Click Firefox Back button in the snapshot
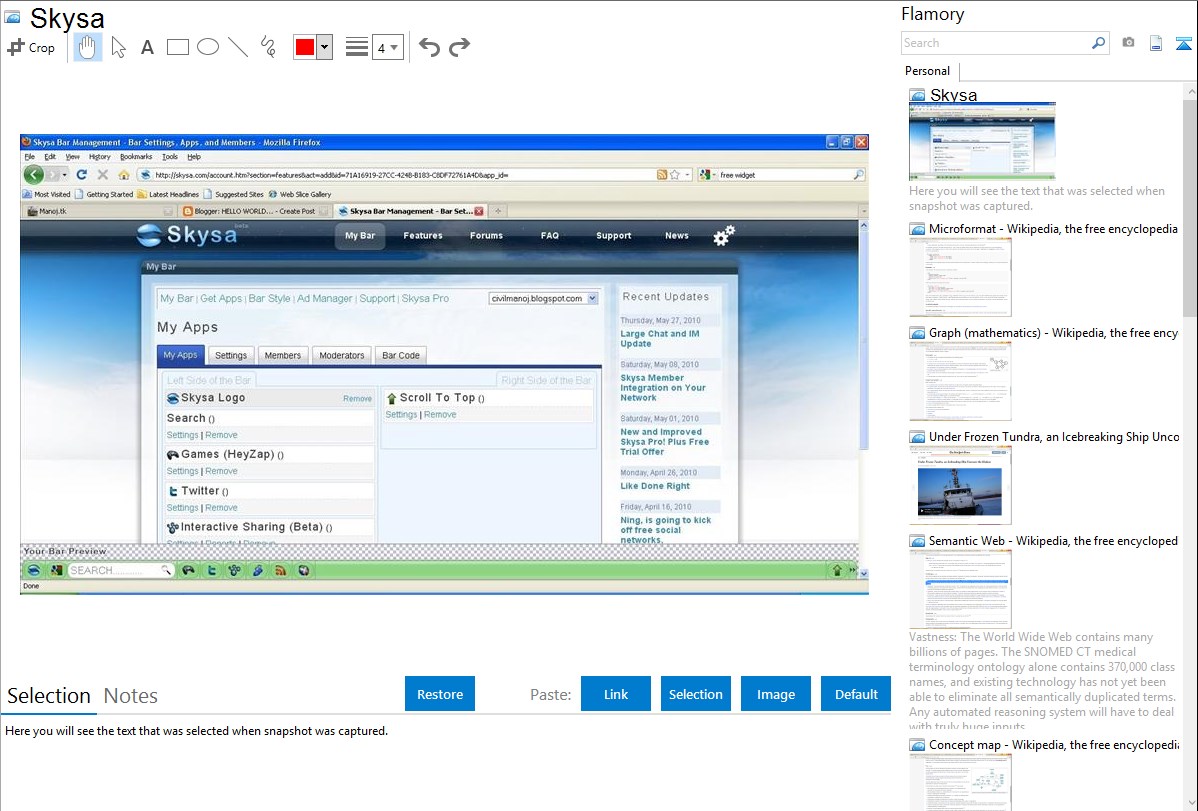The width and height of the screenshot is (1198, 811). point(33,174)
